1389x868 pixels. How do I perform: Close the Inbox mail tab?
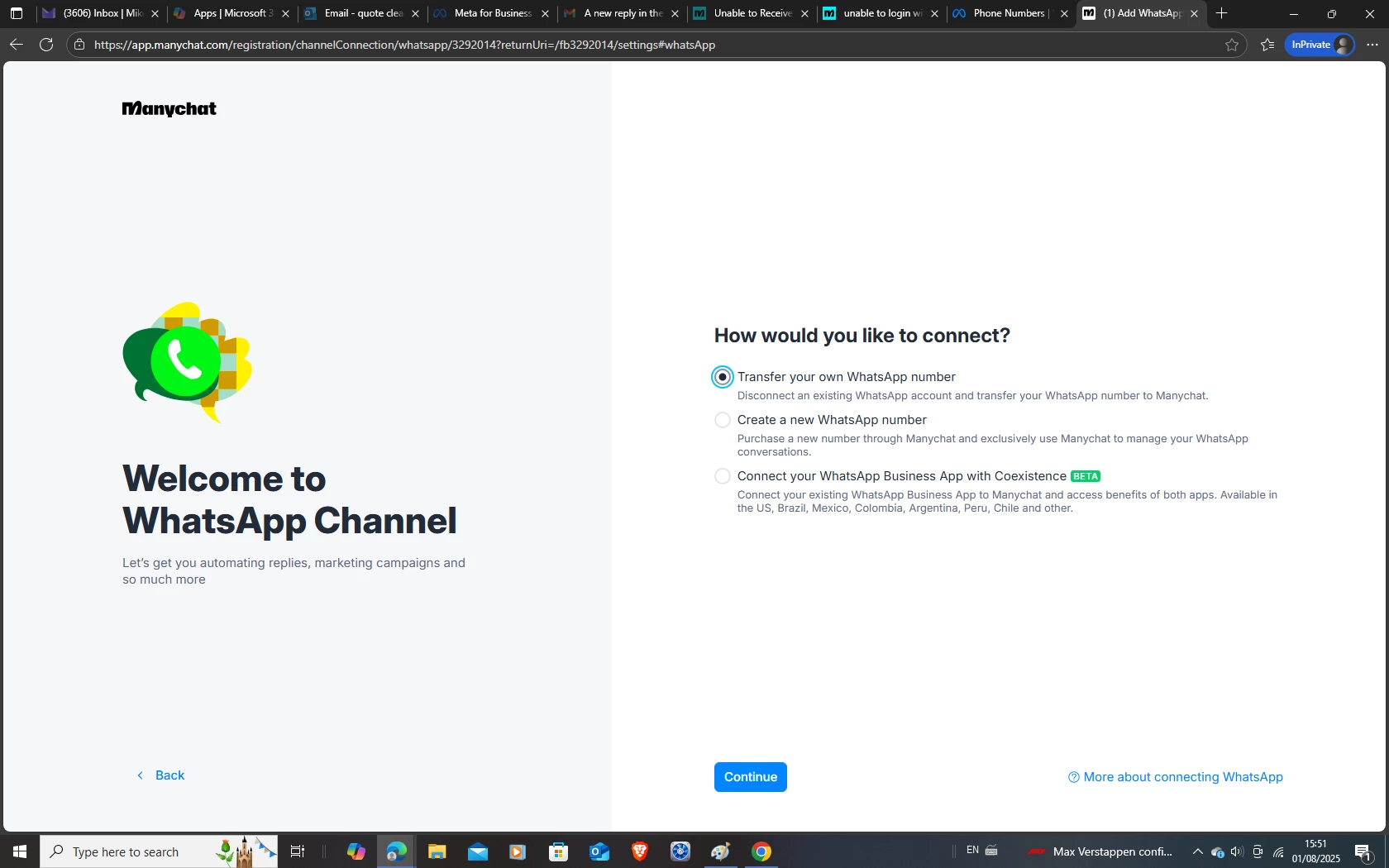tap(155, 14)
